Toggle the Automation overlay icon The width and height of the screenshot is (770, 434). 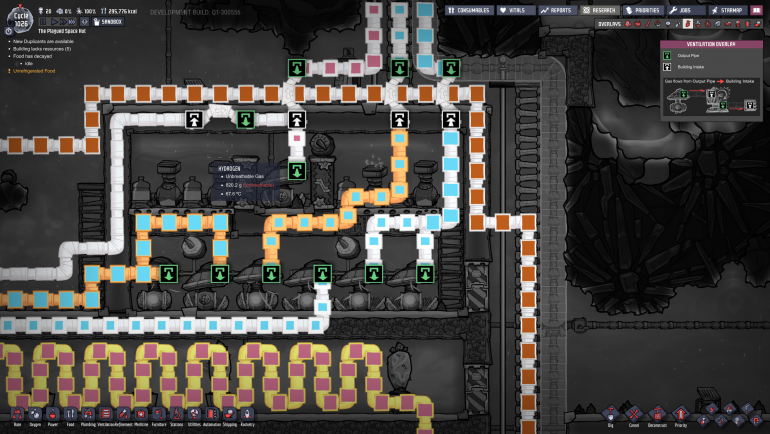coord(747,24)
